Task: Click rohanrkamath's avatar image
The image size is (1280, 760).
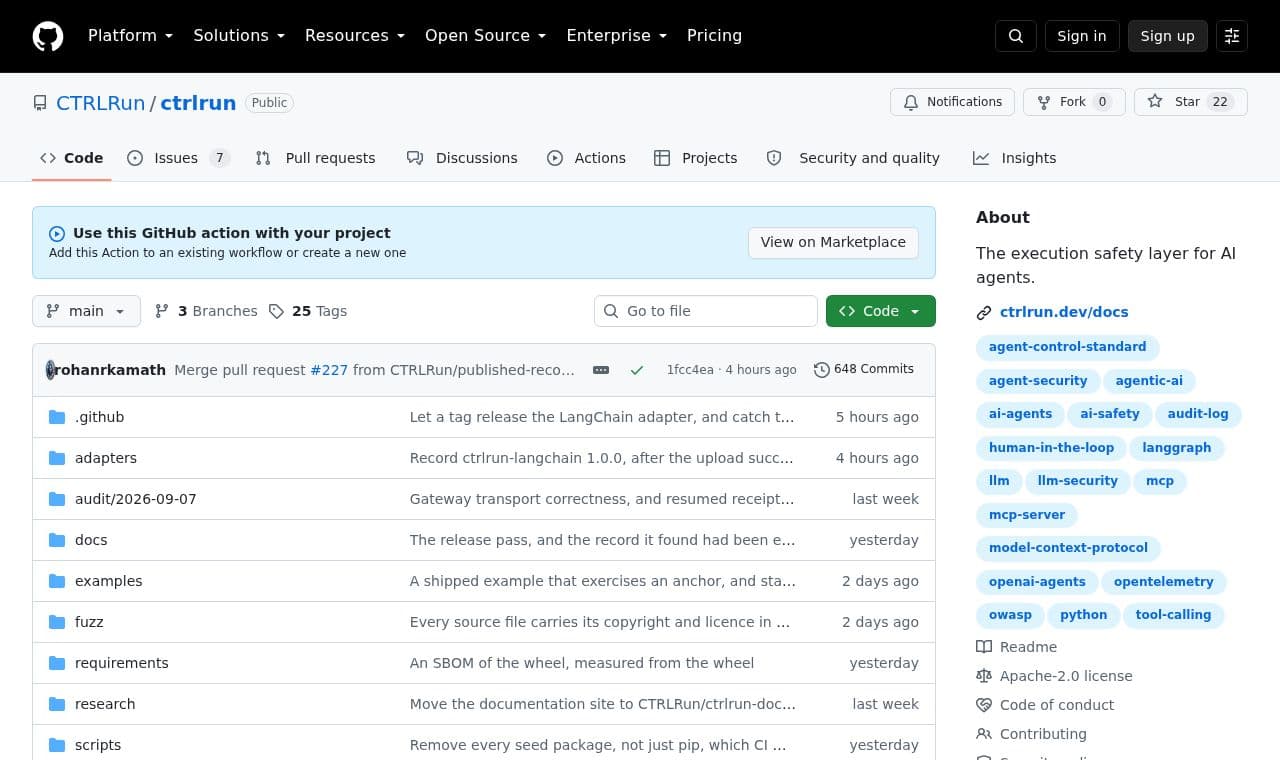Action: pos(50,370)
